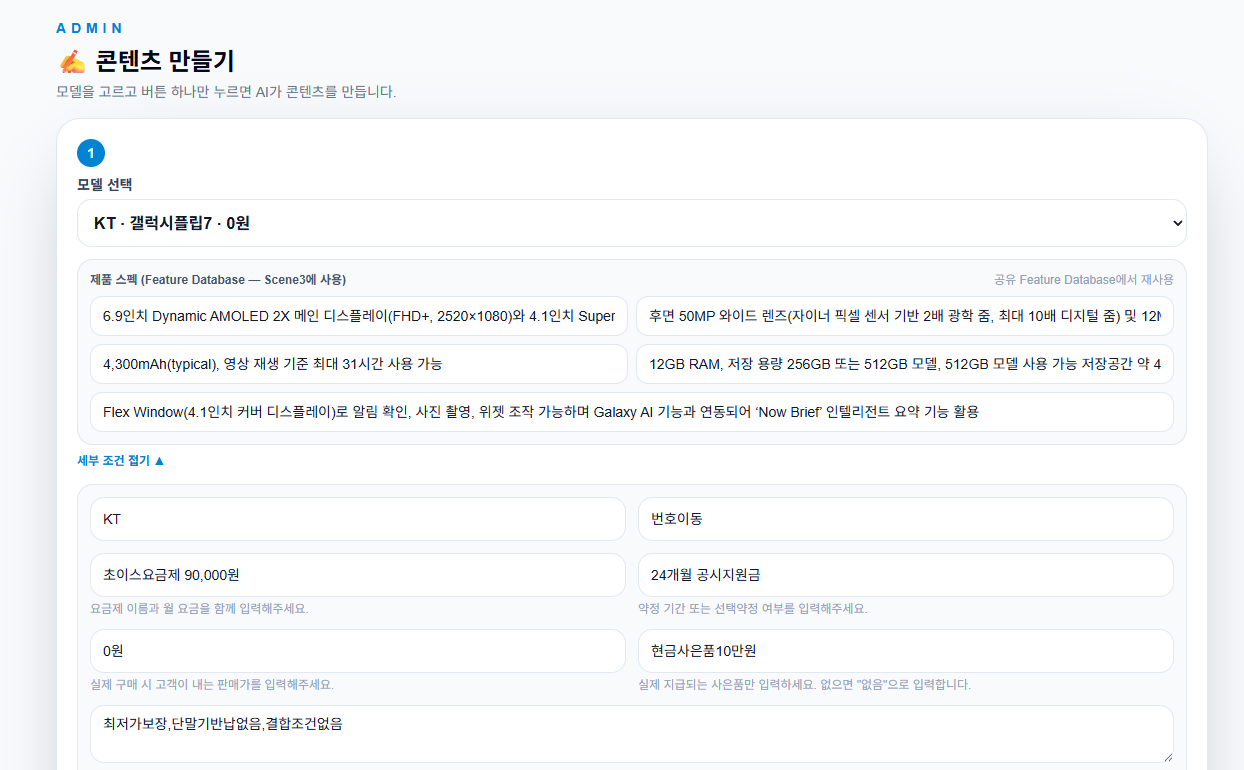This screenshot has width=1244, height=770.
Task: Click the Flex Window spec field
Action: 632,412
